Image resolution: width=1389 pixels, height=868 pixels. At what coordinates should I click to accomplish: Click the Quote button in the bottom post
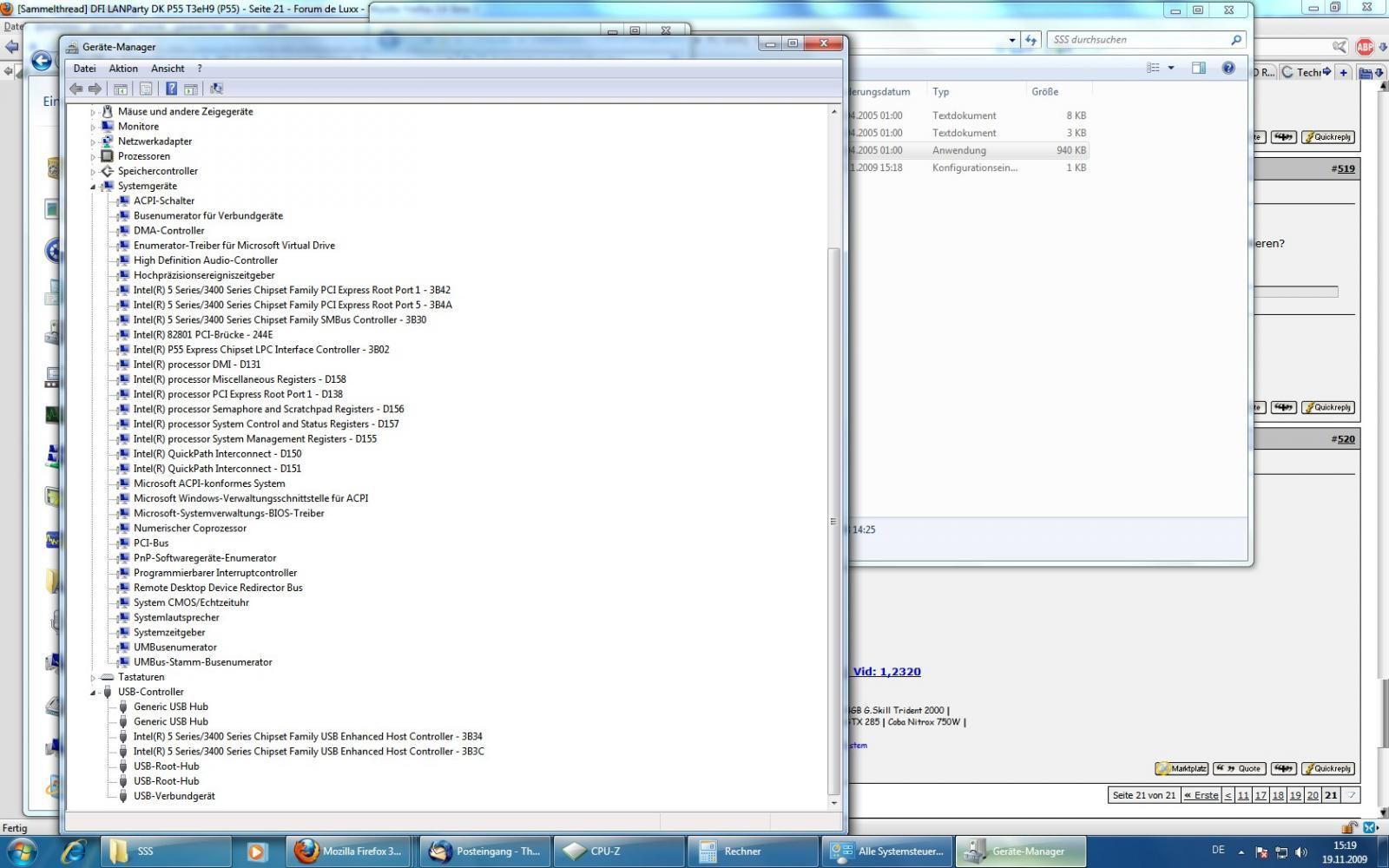pyautogui.click(x=1239, y=768)
